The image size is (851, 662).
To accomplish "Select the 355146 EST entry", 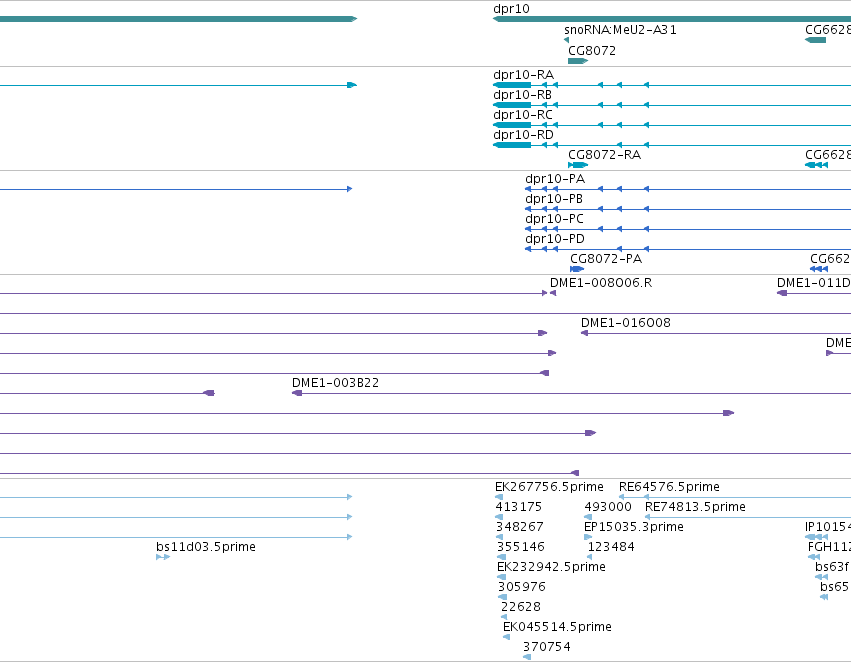I will pyautogui.click(x=521, y=547).
